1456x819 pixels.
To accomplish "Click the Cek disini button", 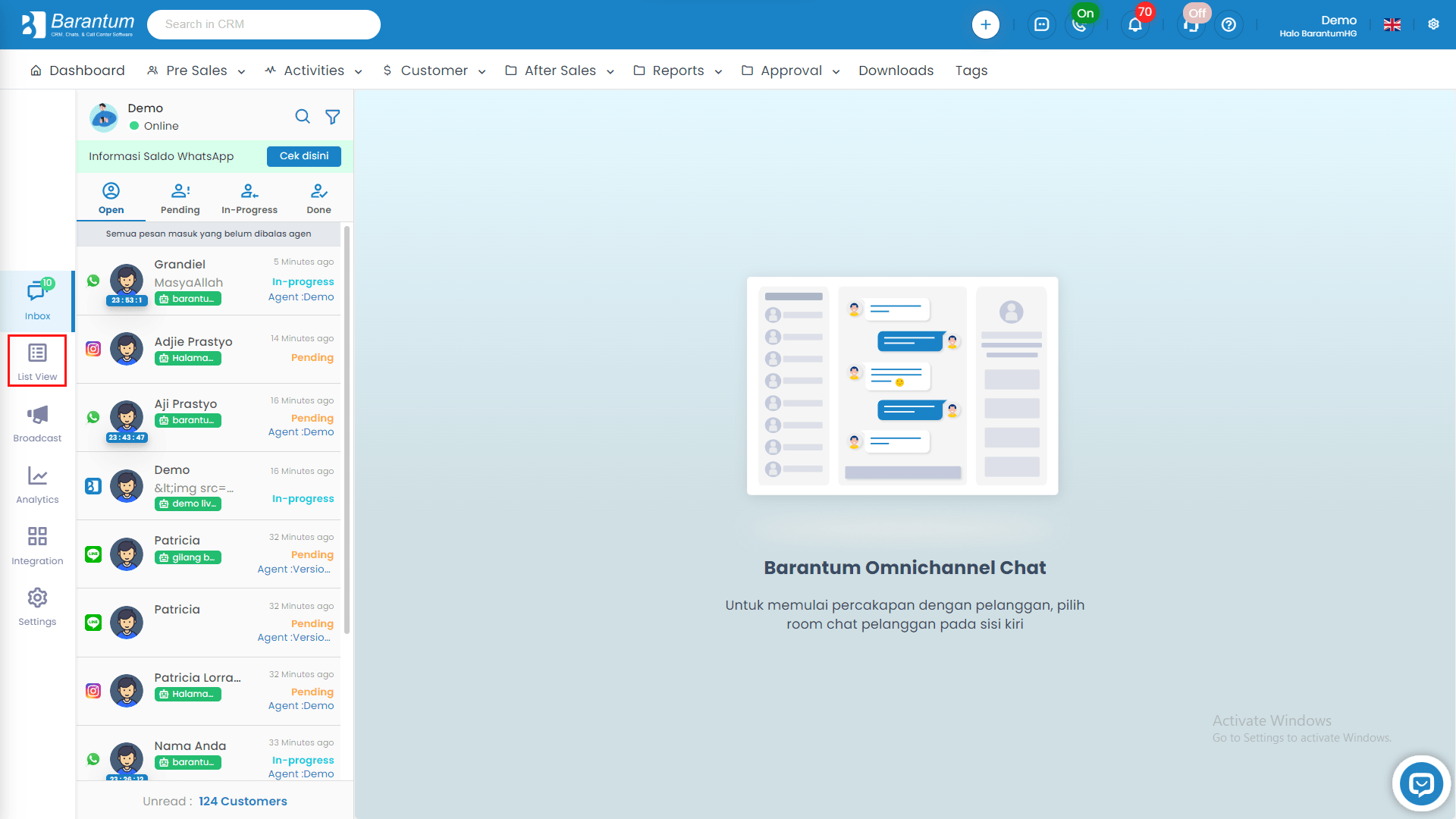I will coord(303,156).
